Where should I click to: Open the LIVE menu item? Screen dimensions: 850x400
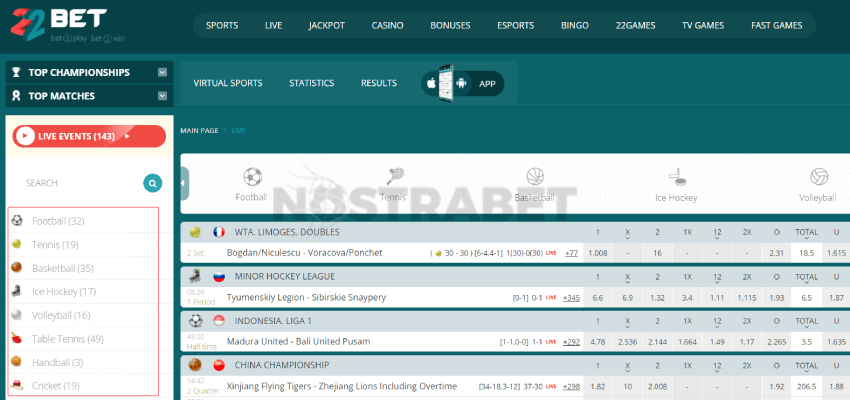click(x=273, y=25)
